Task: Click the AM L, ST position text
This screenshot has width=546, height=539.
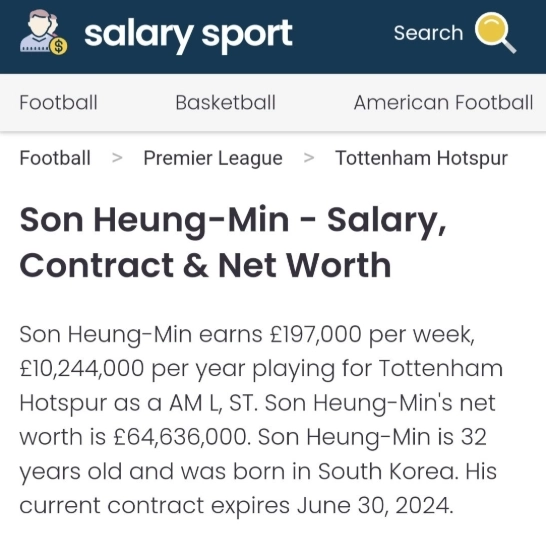Action: [x=213, y=403]
